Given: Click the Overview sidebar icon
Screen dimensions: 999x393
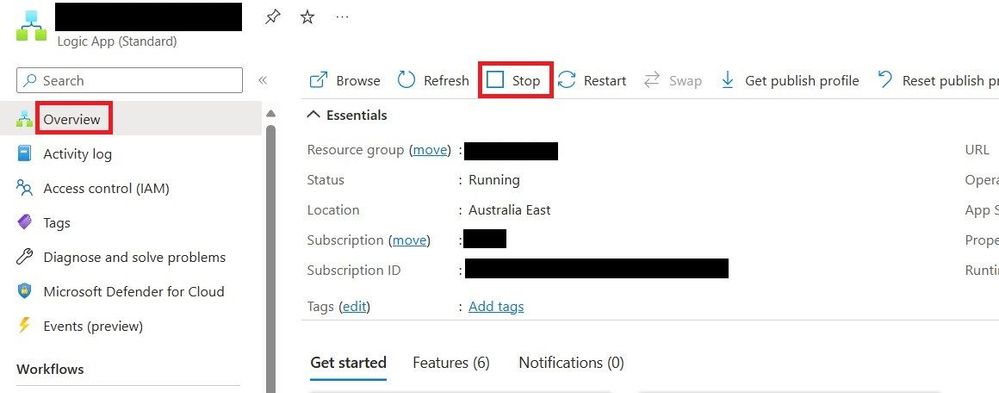Looking at the screenshot, I should click(24, 119).
